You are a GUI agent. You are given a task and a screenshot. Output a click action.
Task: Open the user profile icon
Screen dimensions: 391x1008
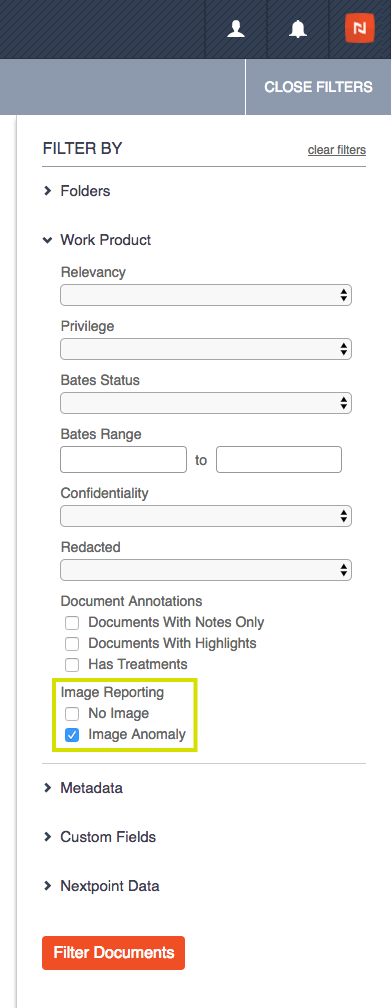(236, 29)
